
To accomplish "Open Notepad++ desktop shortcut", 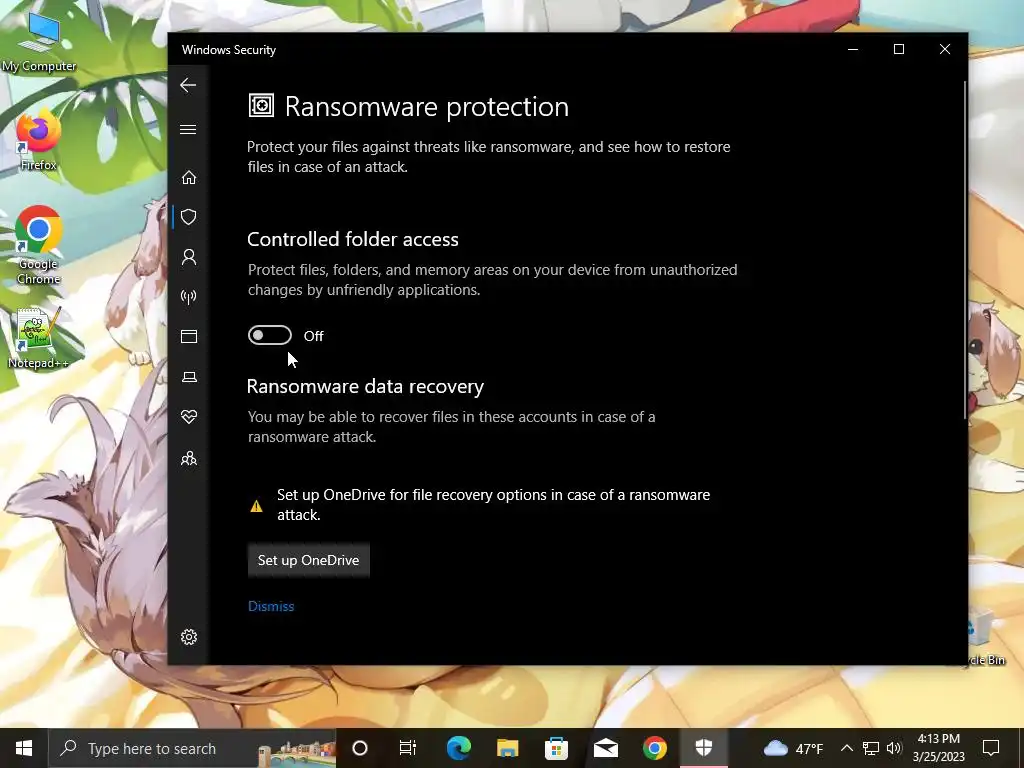I will [39, 338].
